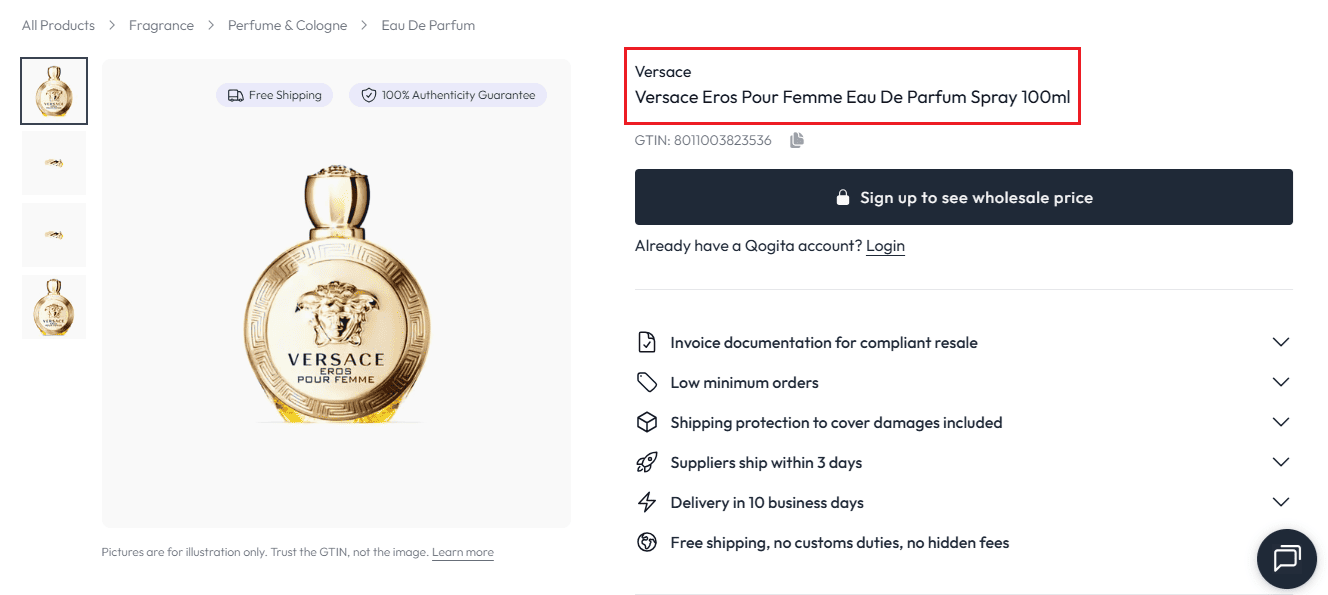Open the Learn more link under image
Screen dimensions: 1328x595
click(462, 552)
